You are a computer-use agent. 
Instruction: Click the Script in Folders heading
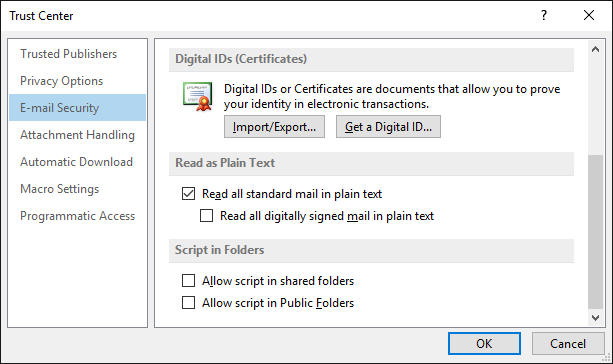[x=219, y=249]
